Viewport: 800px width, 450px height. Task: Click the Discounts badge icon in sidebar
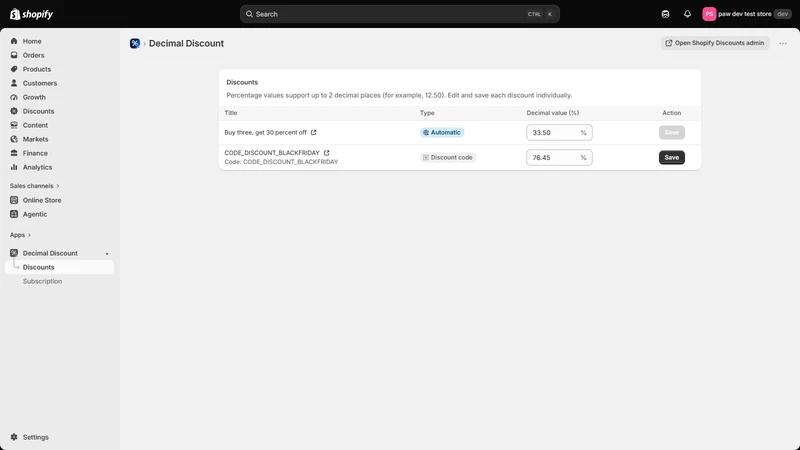tap(14, 111)
